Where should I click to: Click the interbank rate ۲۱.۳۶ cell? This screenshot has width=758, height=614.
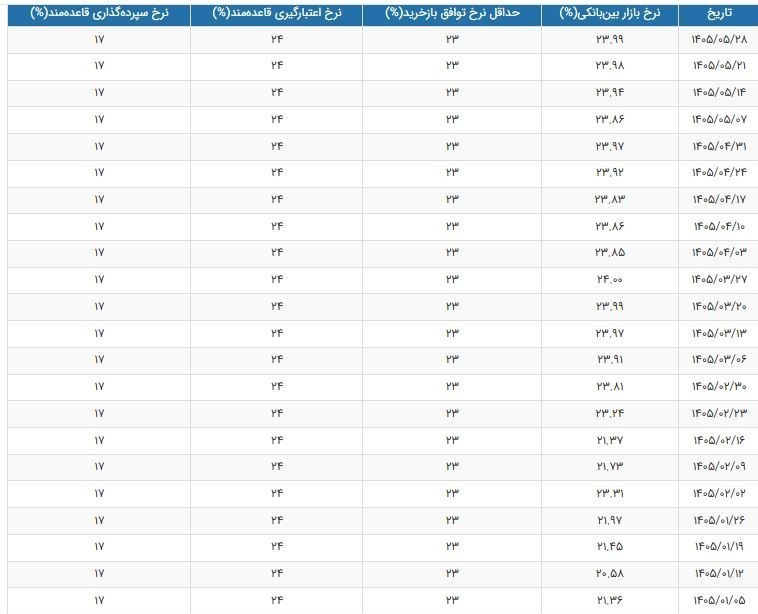[x=610, y=600]
